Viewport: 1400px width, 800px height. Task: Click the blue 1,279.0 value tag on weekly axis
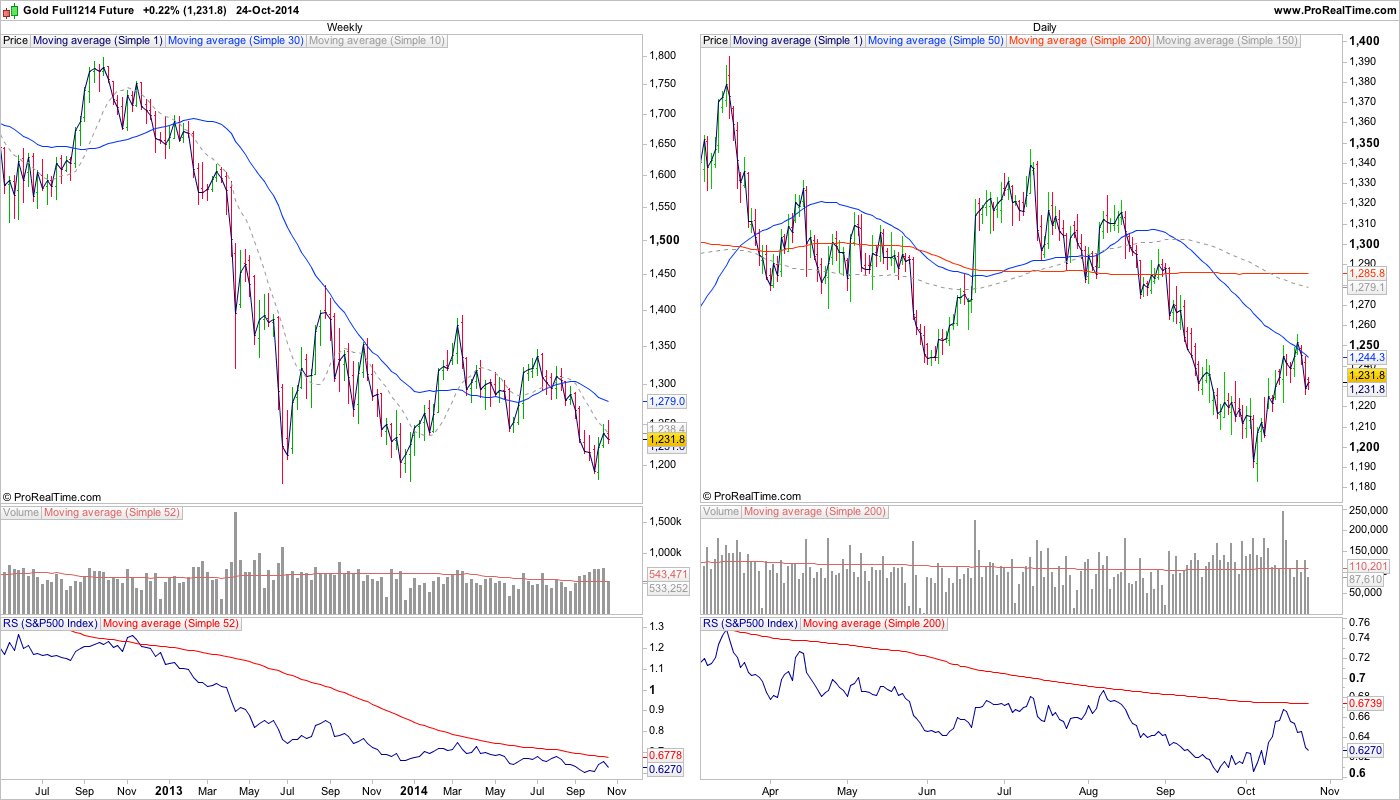click(x=666, y=401)
